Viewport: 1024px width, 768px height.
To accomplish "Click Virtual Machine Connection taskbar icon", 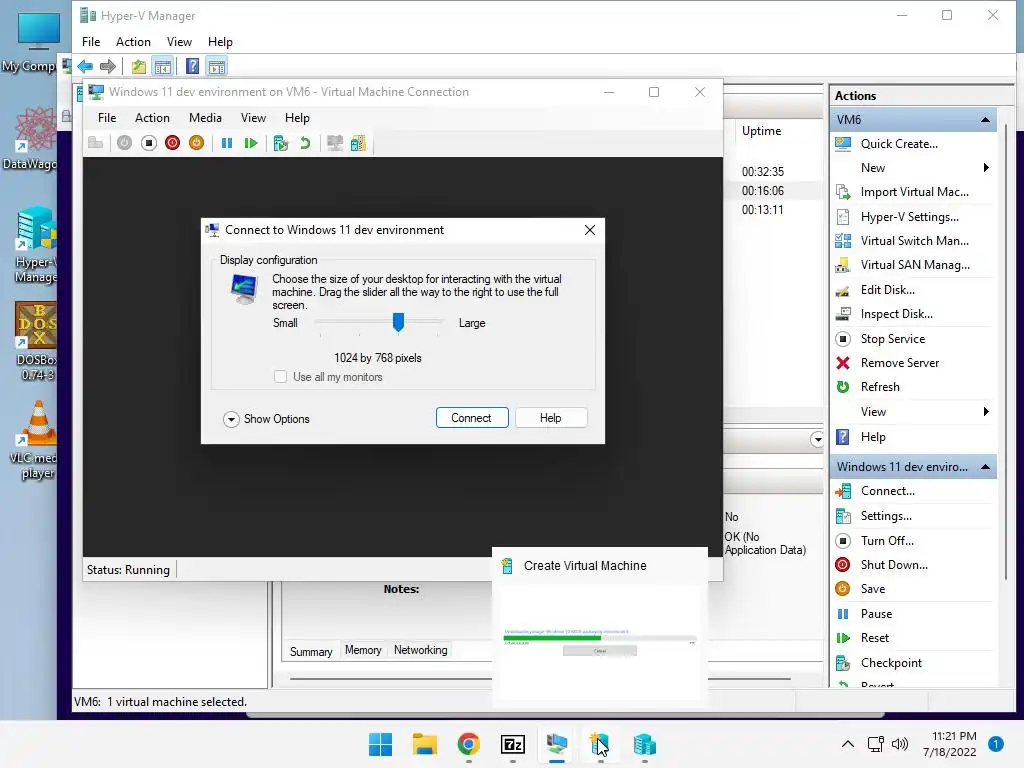I will click(x=556, y=744).
